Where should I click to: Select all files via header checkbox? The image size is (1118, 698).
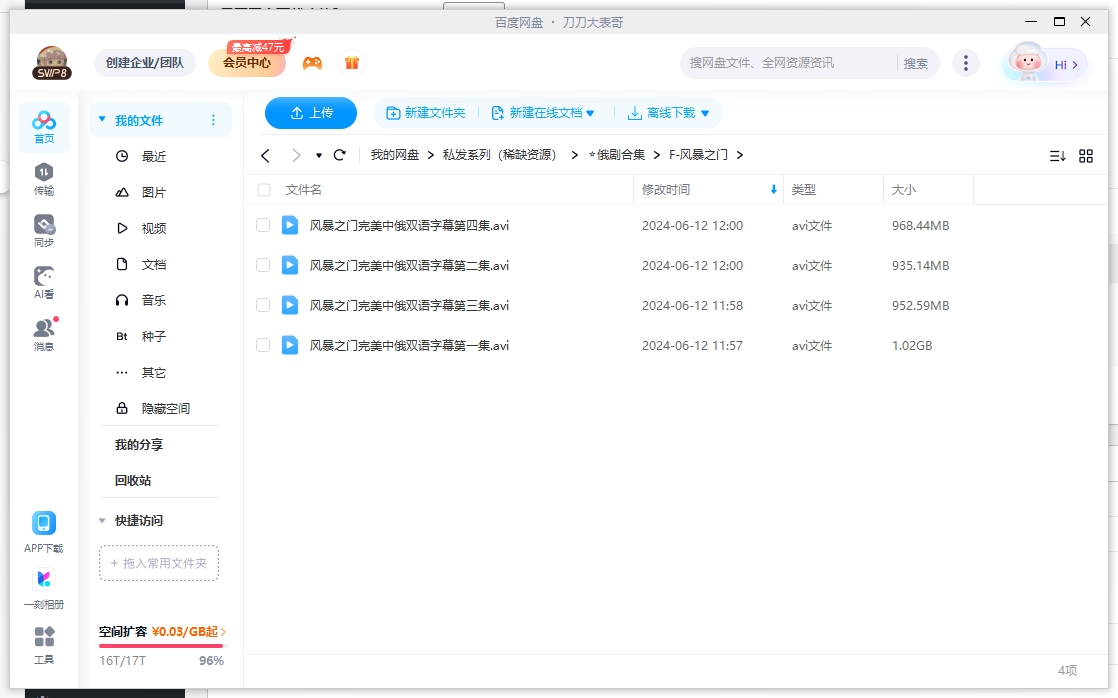262,190
